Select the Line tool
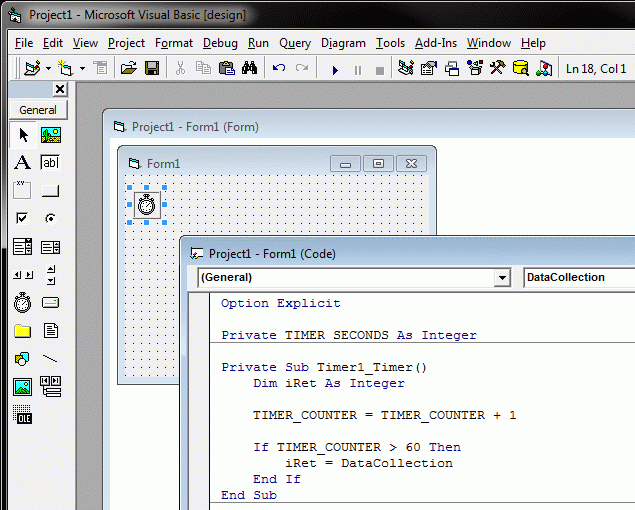635x510 pixels. pyautogui.click(x=50, y=358)
